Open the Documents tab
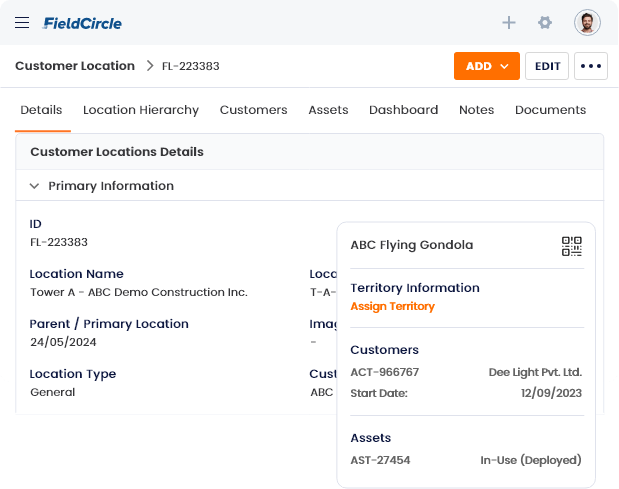Screen dimensions: 619x489 point(550,110)
